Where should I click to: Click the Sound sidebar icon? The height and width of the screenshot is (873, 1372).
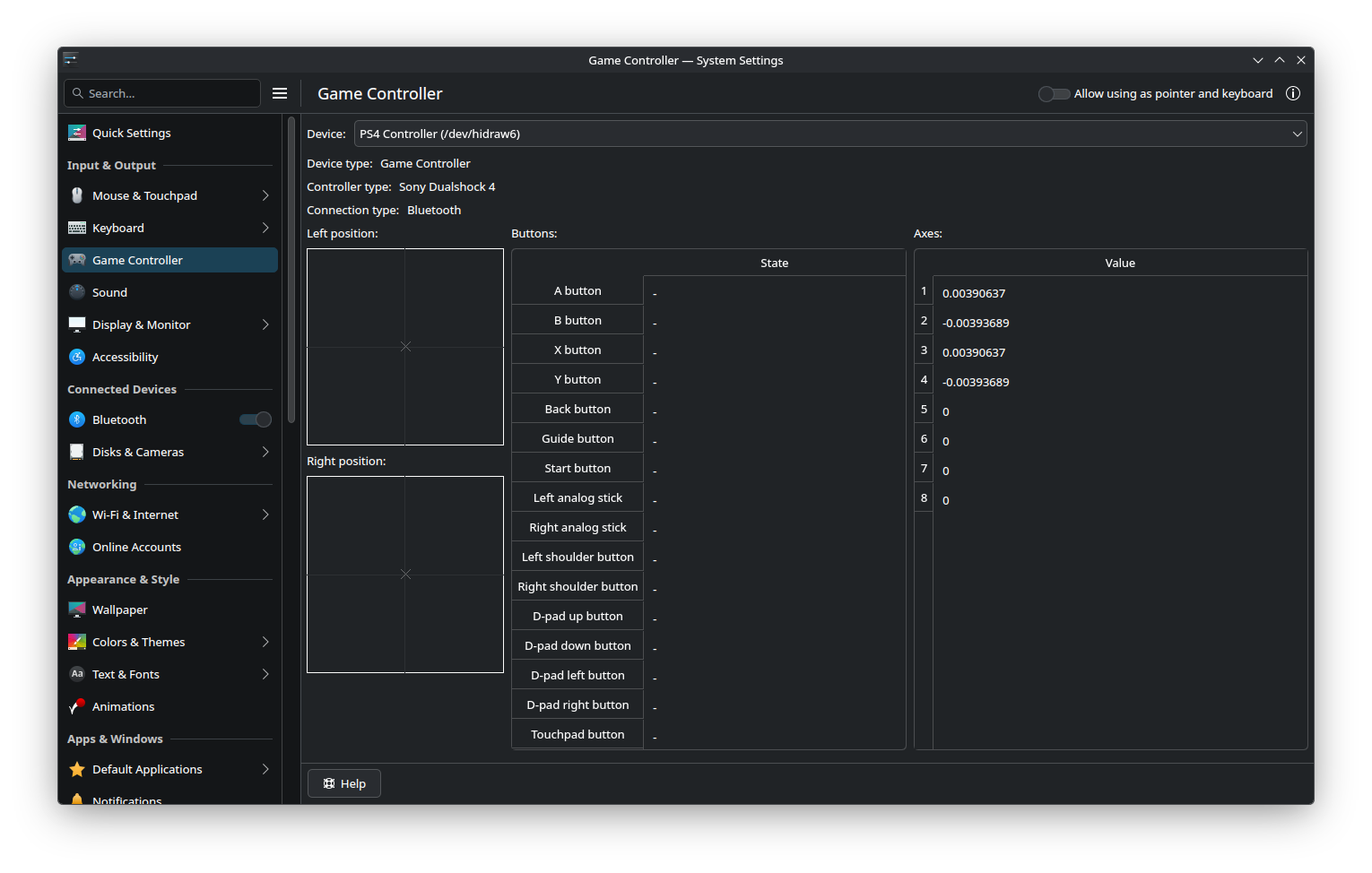pos(77,292)
